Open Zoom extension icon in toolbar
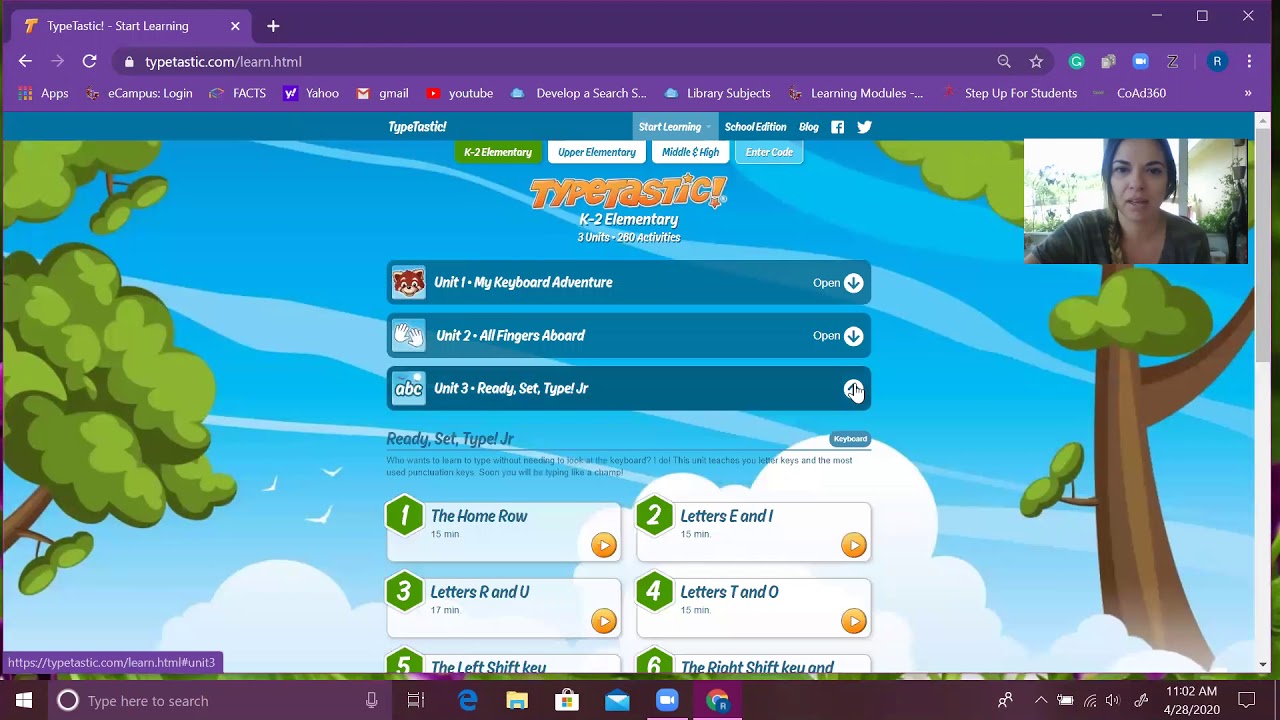1280x720 pixels. pyautogui.click(x=1140, y=61)
